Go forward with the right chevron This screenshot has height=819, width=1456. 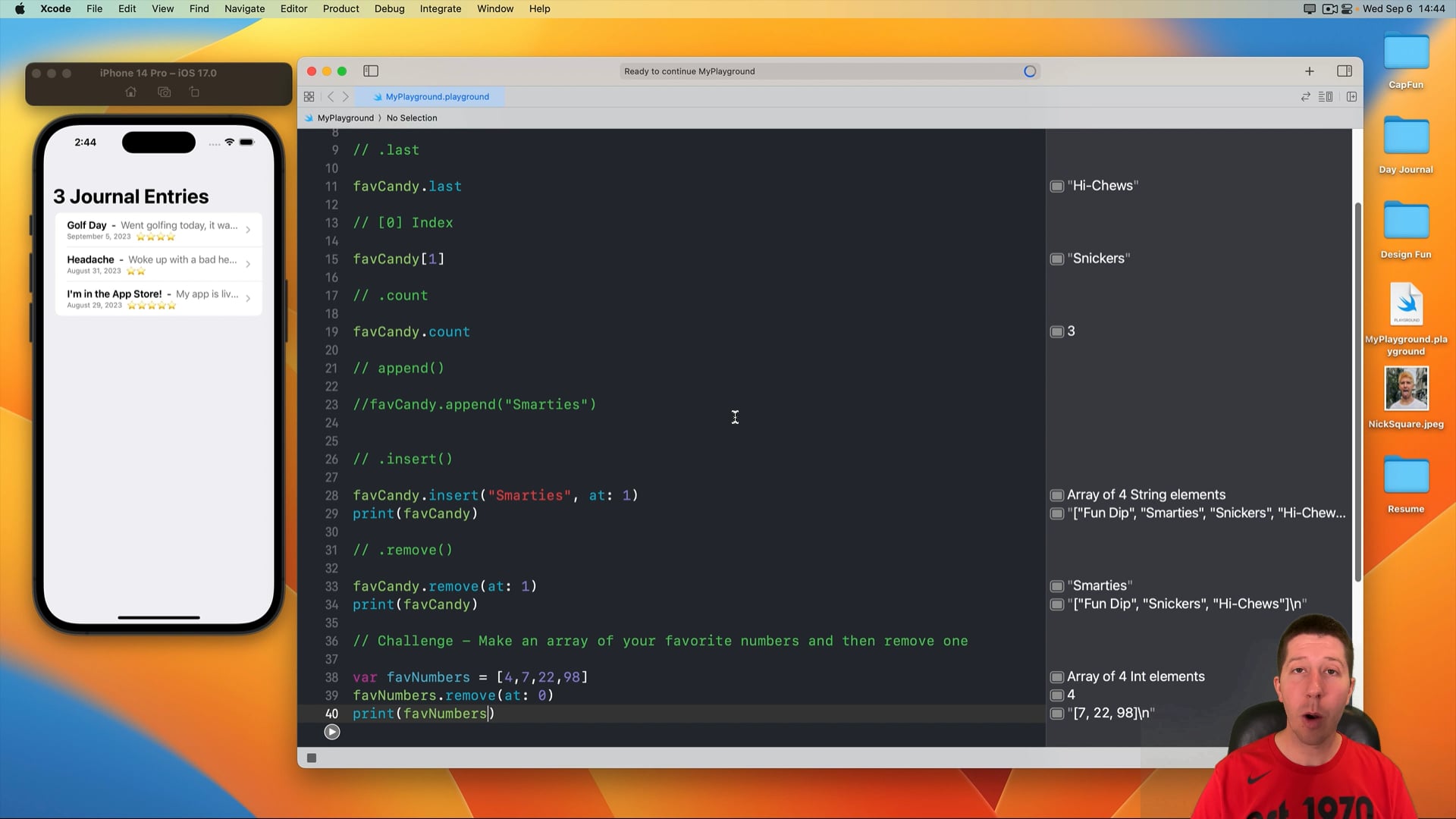point(346,97)
